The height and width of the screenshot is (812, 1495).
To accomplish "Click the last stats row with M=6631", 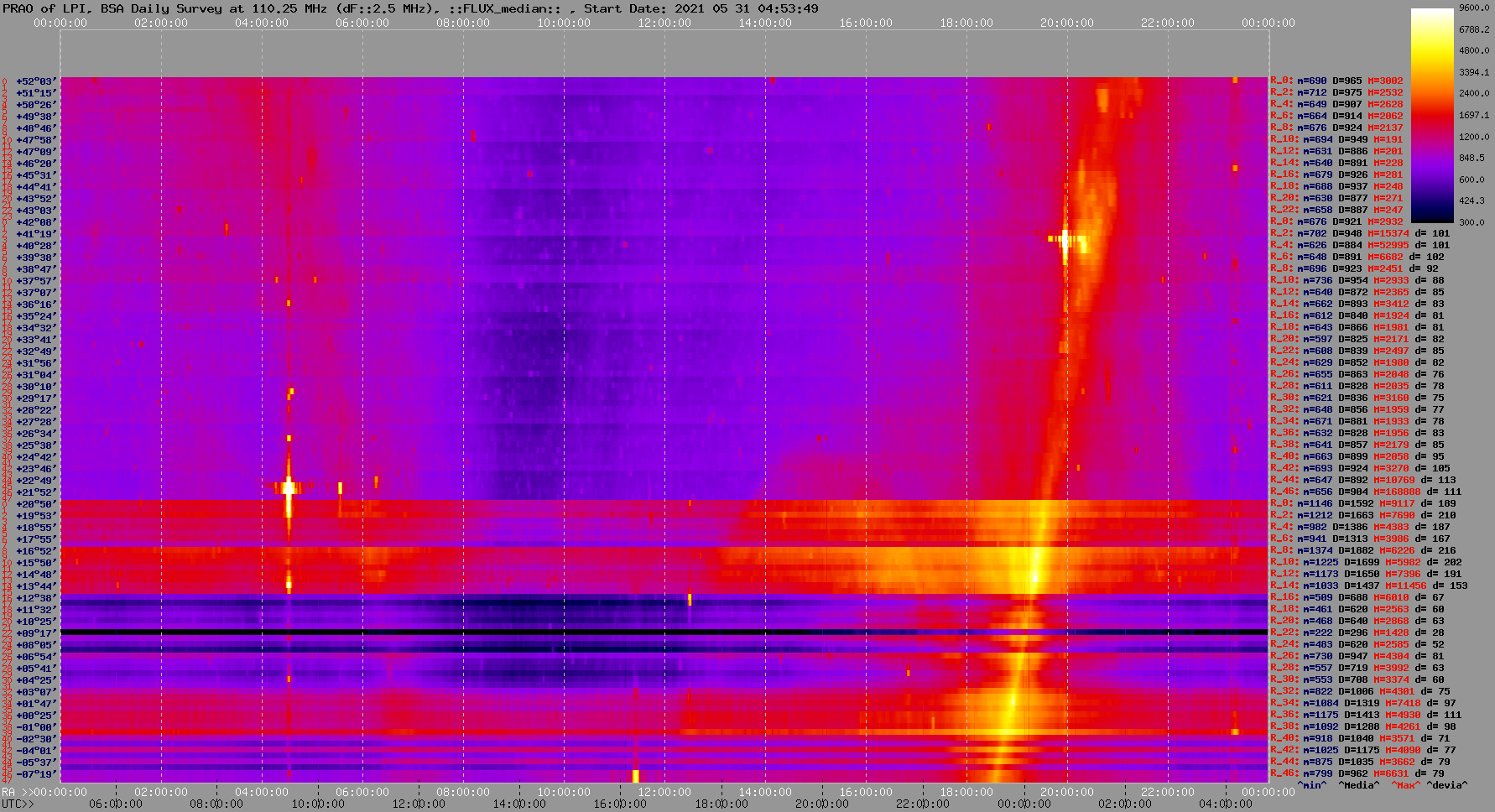I will [x=1357, y=774].
